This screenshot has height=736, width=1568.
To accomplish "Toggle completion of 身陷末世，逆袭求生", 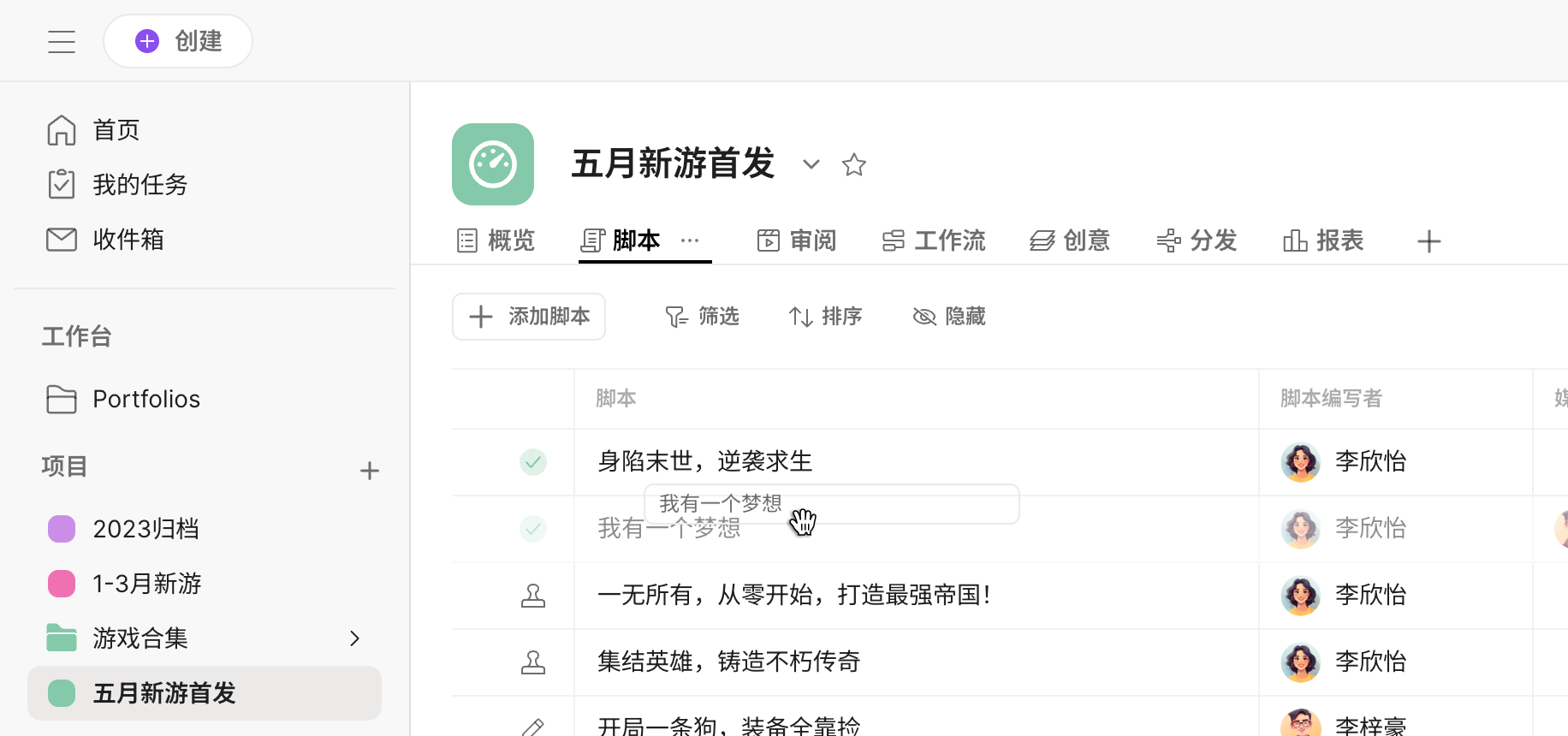I will click(x=533, y=462).
